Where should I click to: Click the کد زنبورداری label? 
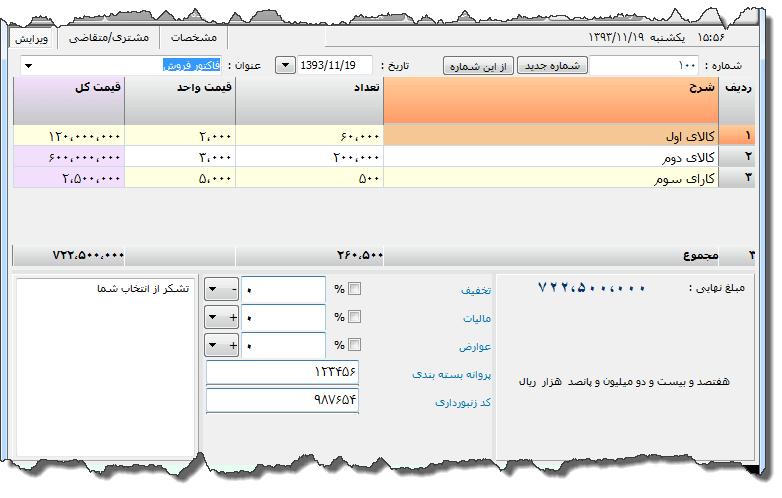click(x=463, y=402)
